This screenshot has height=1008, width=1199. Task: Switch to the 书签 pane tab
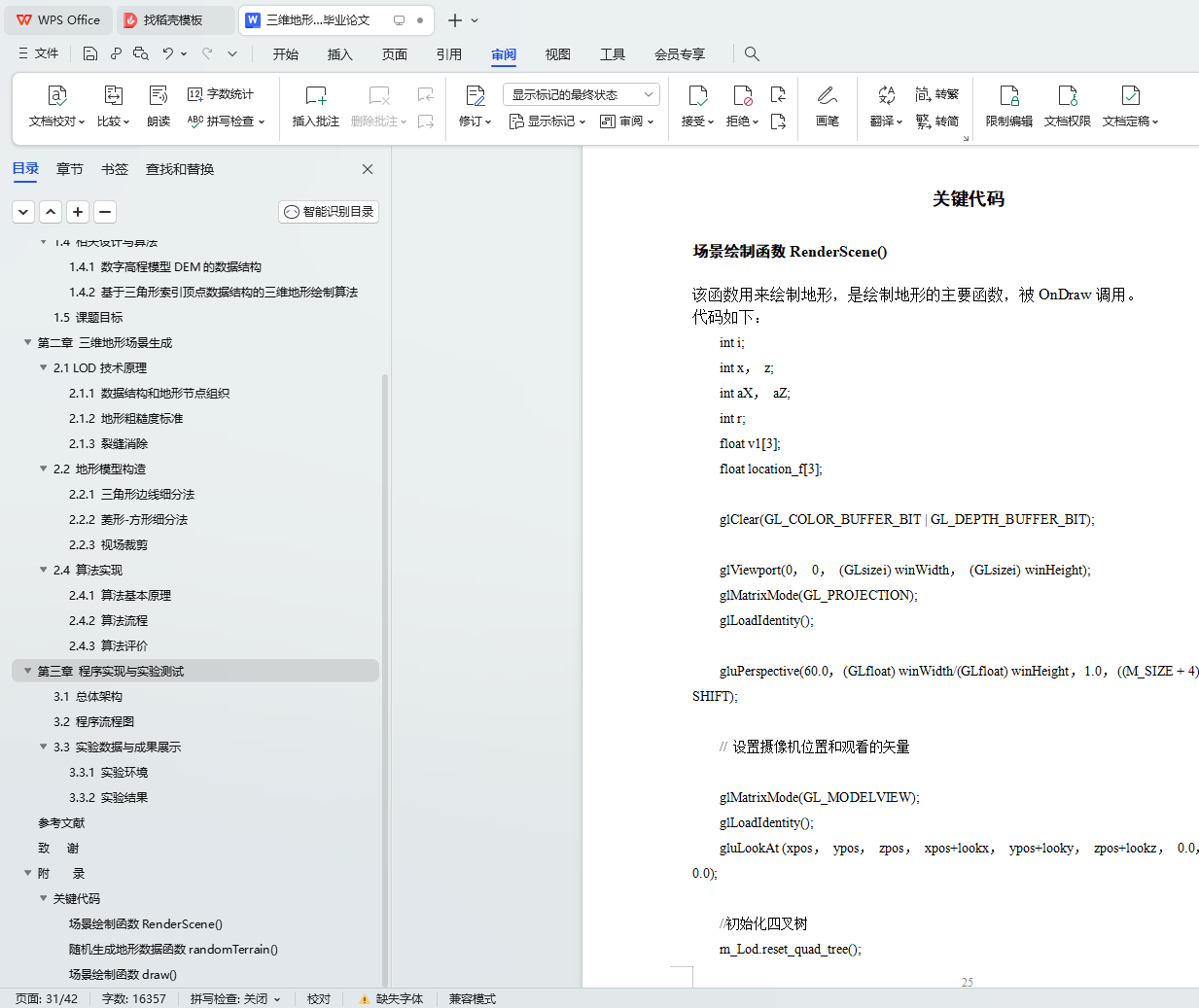coord(115,169)
